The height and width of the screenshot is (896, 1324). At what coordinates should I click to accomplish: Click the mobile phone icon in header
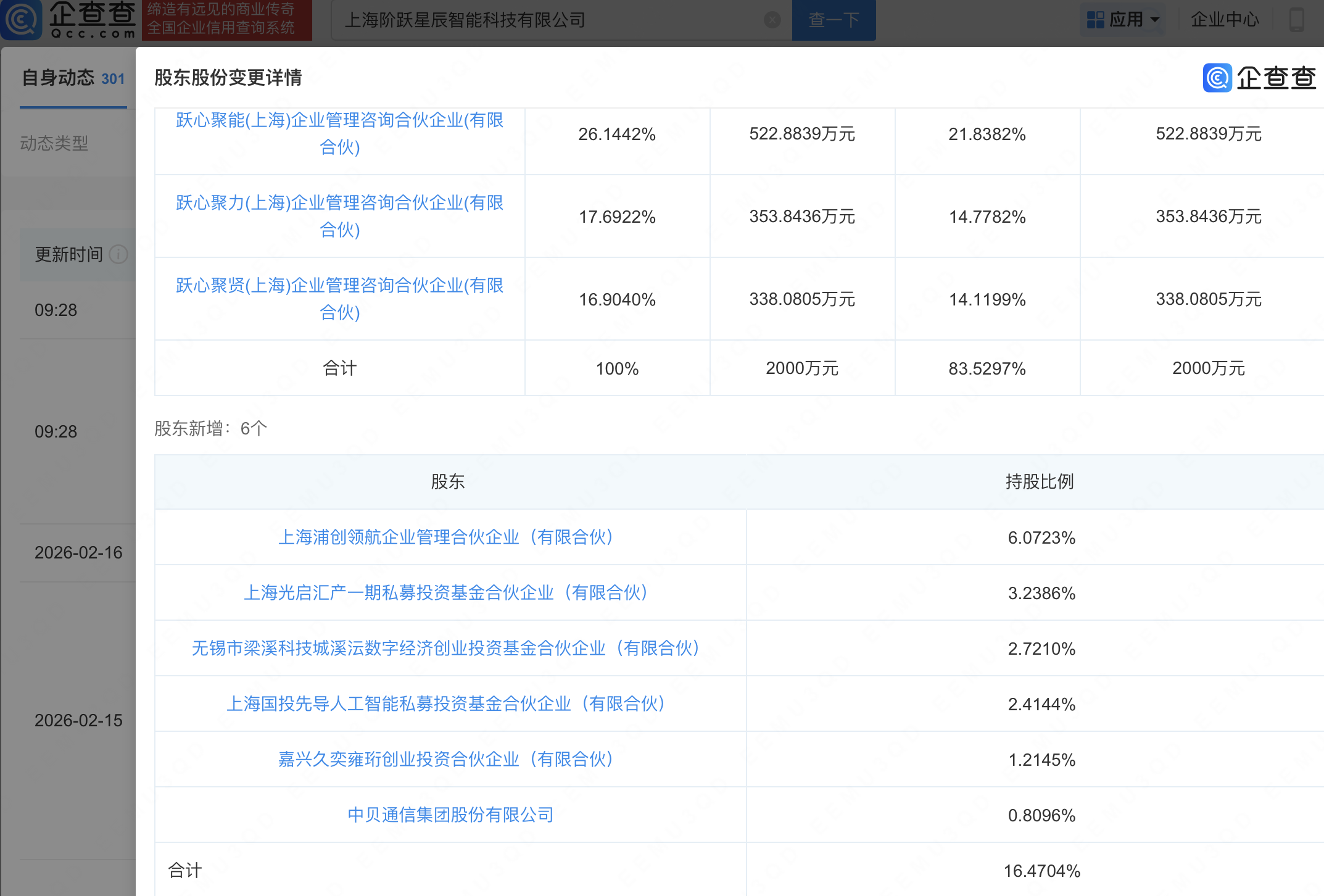(x=1296, y=20)
